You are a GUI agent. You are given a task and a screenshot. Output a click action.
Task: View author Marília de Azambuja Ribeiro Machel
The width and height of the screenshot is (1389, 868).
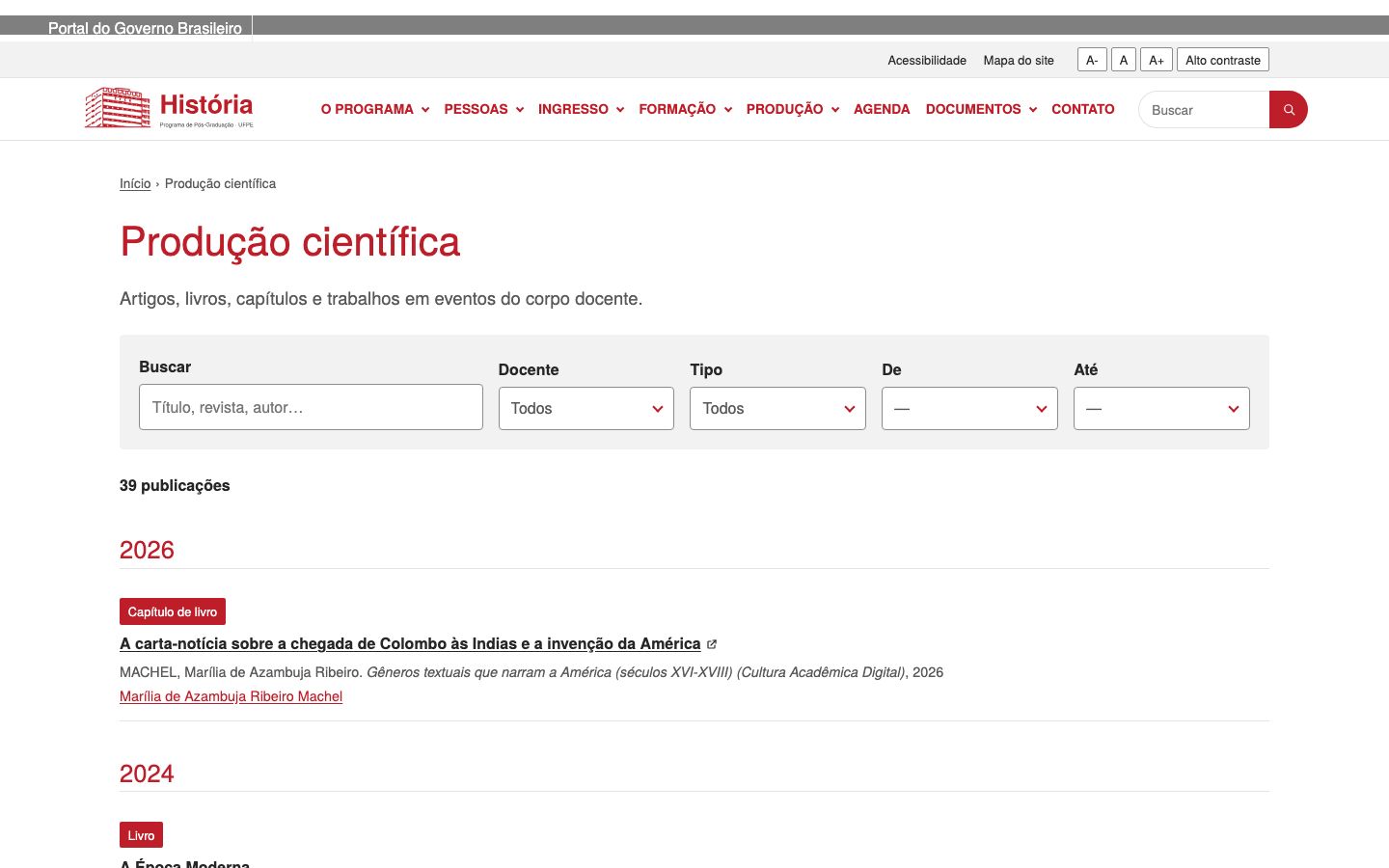point(231,696)
